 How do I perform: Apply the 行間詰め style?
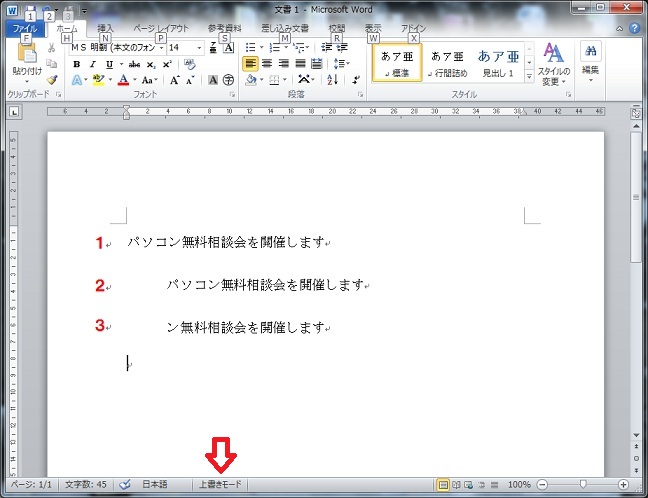pos(447,63)
